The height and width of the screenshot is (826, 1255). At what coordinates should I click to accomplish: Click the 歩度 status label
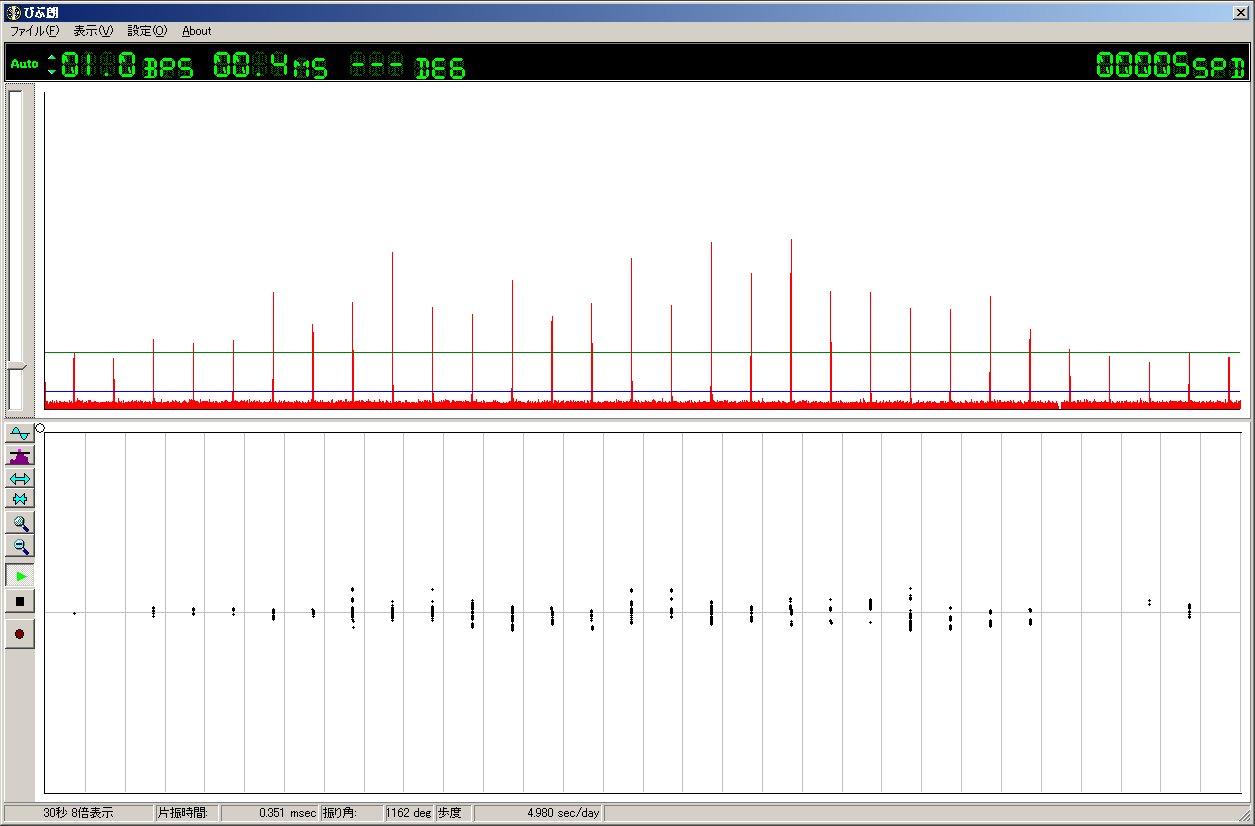pos(448,813)
